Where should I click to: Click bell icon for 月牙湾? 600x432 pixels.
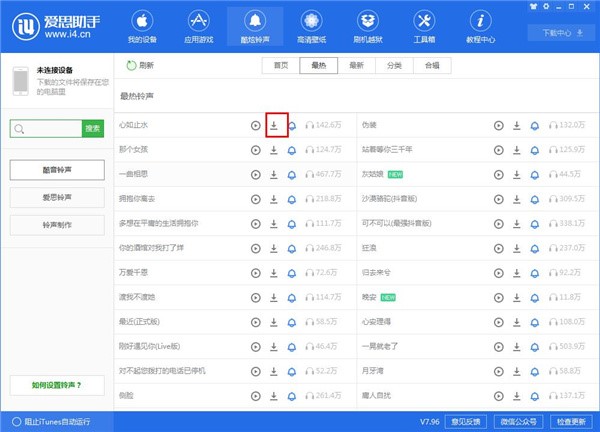pos(535,372)
